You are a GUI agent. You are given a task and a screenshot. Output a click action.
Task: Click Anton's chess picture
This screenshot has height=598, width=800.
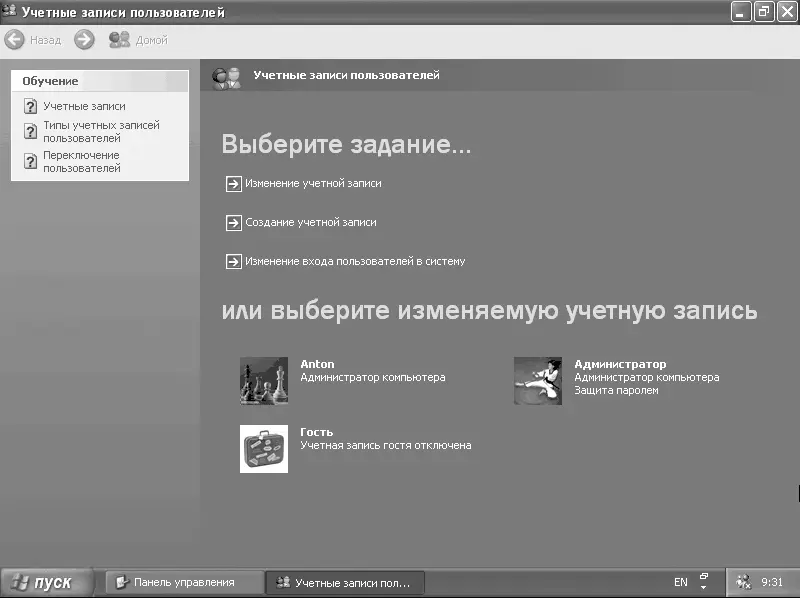coord(264,381)
